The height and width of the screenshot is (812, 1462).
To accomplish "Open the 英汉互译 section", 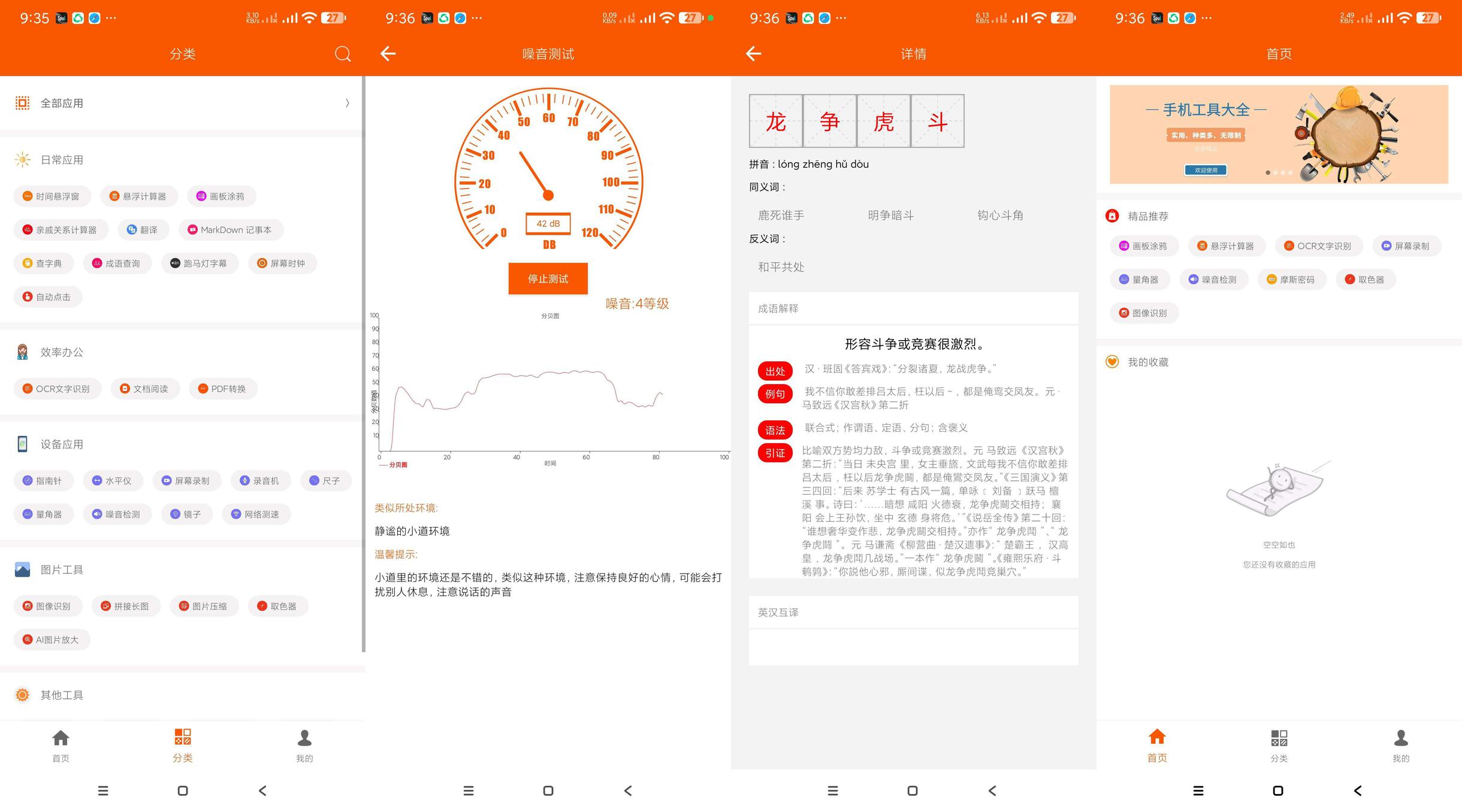I will (778, 612).
